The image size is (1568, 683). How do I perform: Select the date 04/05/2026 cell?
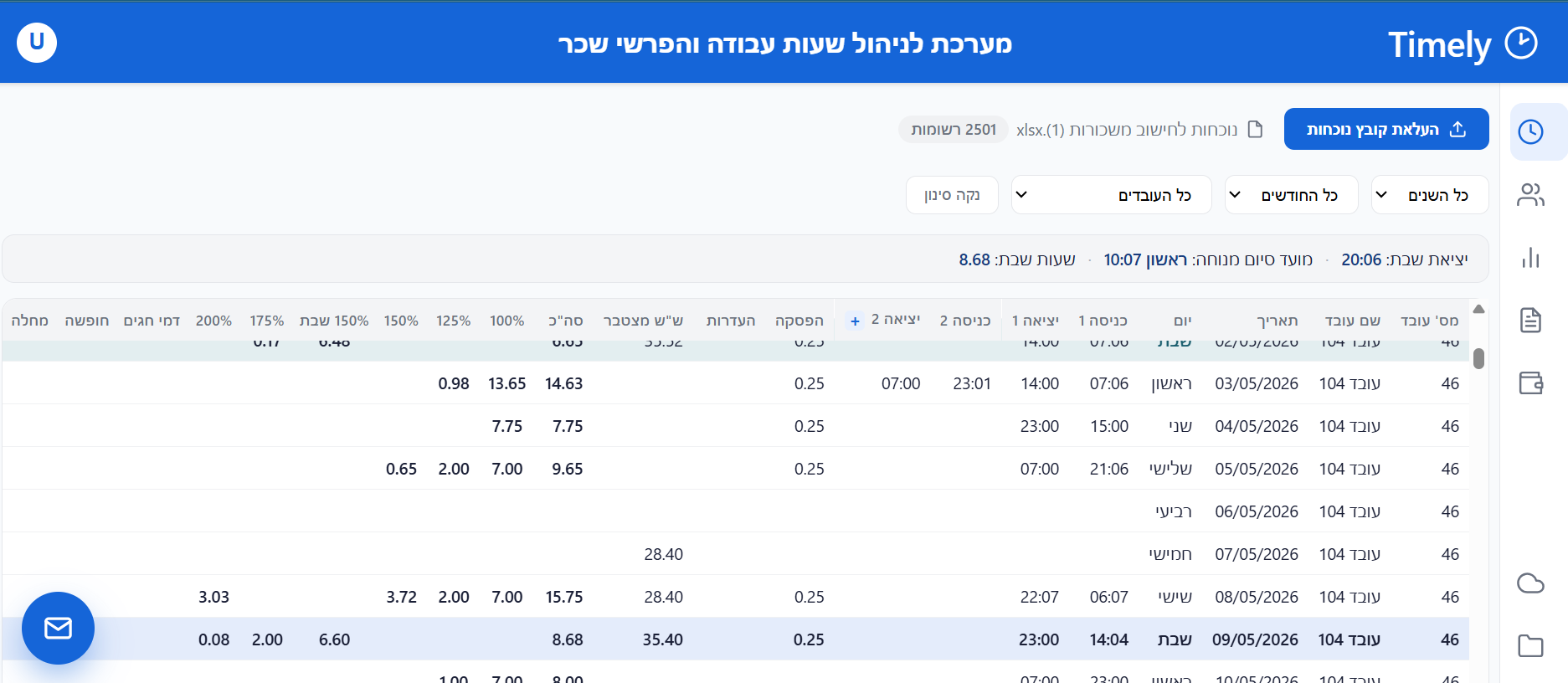(x=1257, y=426)
